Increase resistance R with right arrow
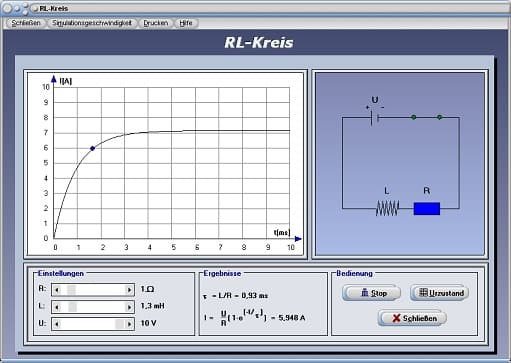The image size is (511, 363). coord(129,290)
